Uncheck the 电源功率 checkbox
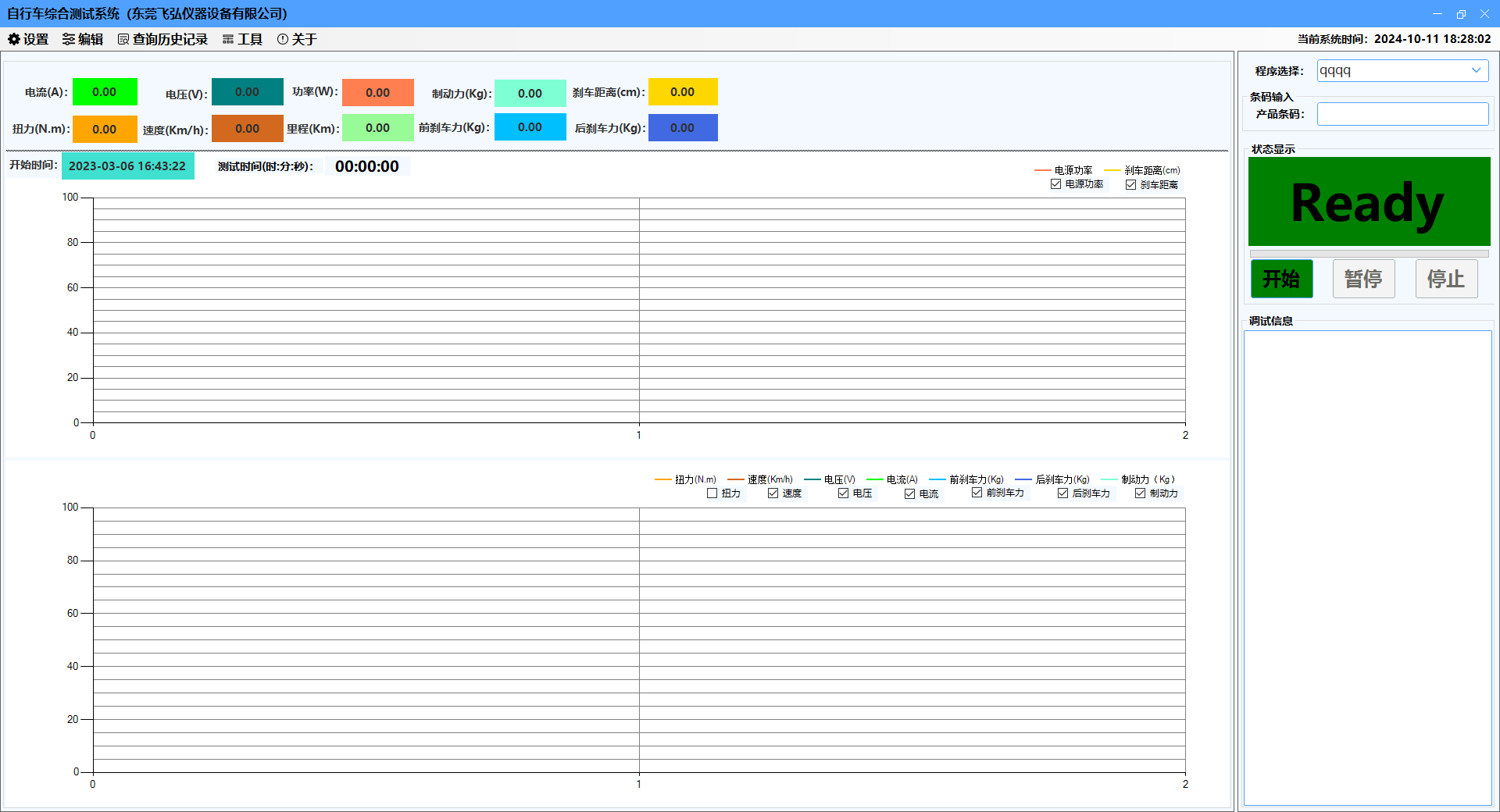 coord(1055,184)
